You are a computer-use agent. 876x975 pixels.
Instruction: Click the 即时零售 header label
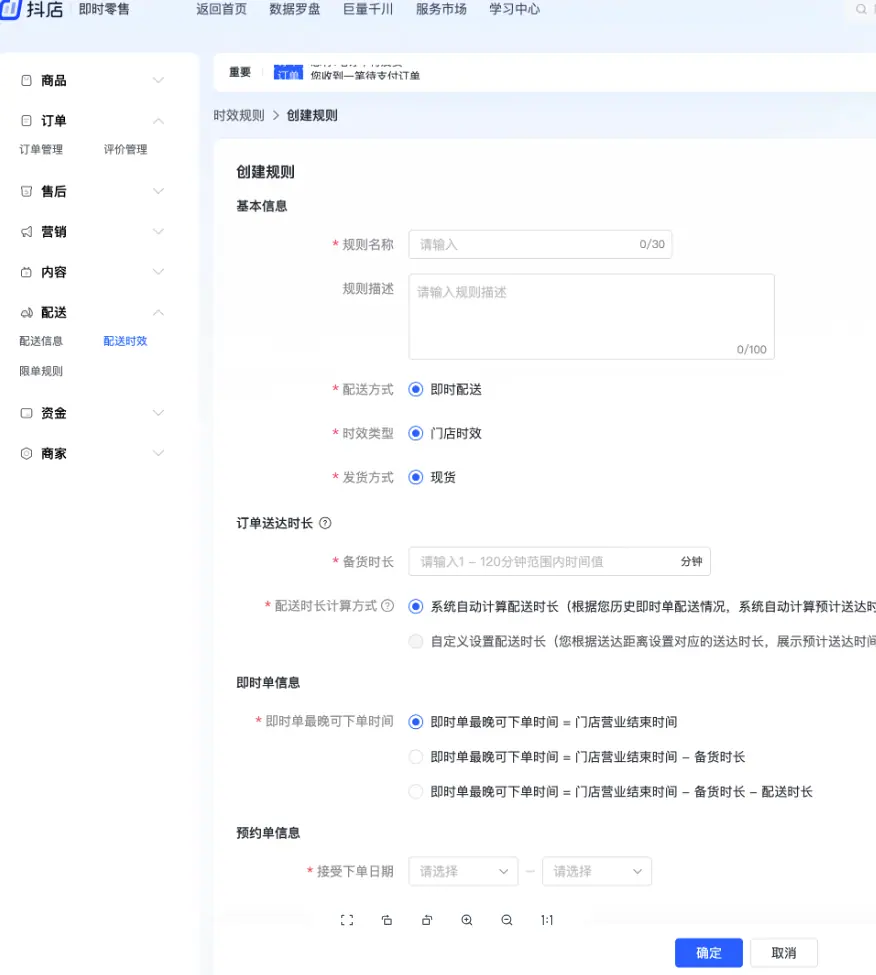[104, 9]
